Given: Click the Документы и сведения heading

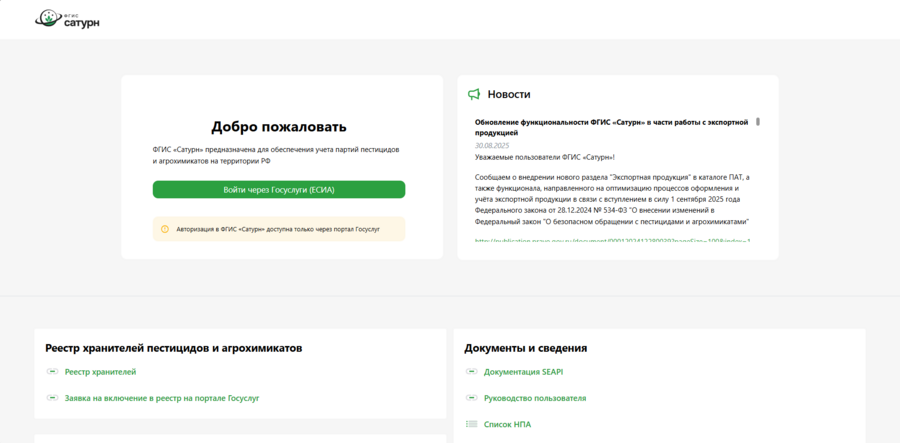Looking at the screenshot, I should (x=525, y=348).
